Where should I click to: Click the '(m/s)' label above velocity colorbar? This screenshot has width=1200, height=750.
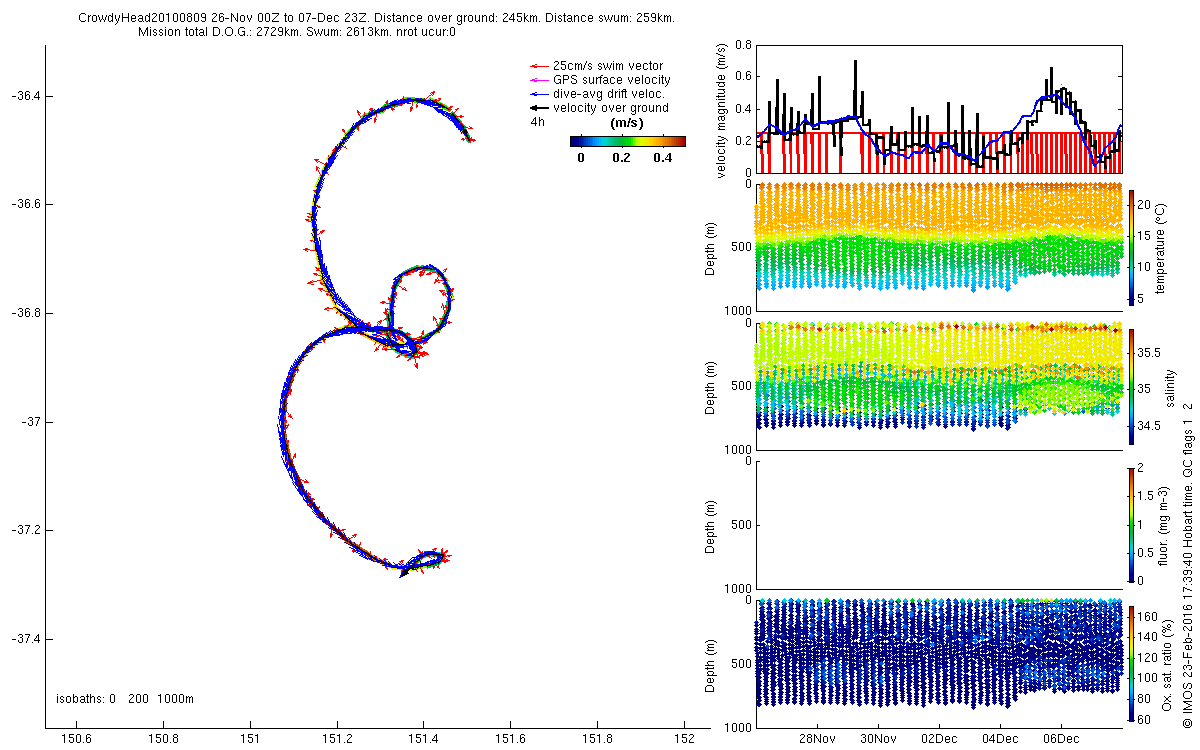(x=627, y=122)
